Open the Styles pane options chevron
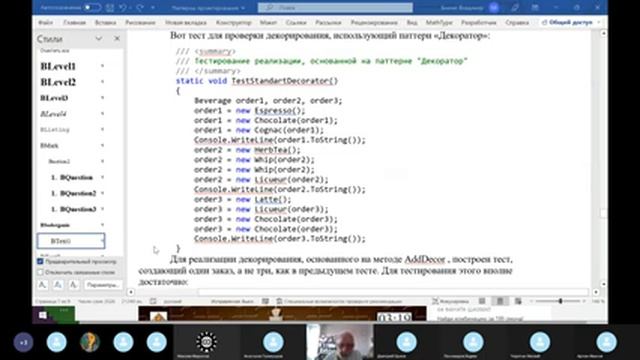 tap(99, 39)
